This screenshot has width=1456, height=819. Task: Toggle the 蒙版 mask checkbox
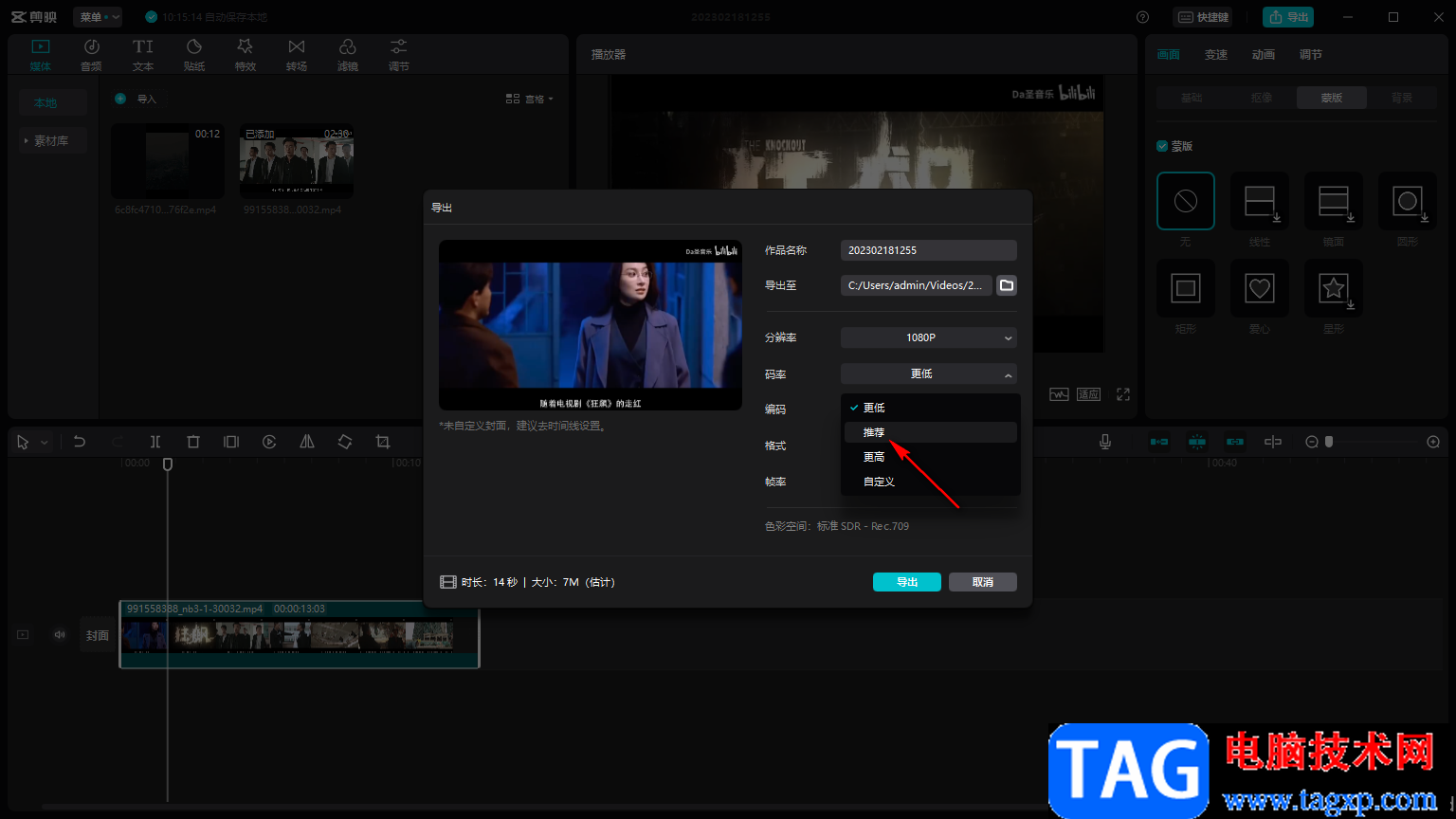click(x=1162, y=146)
